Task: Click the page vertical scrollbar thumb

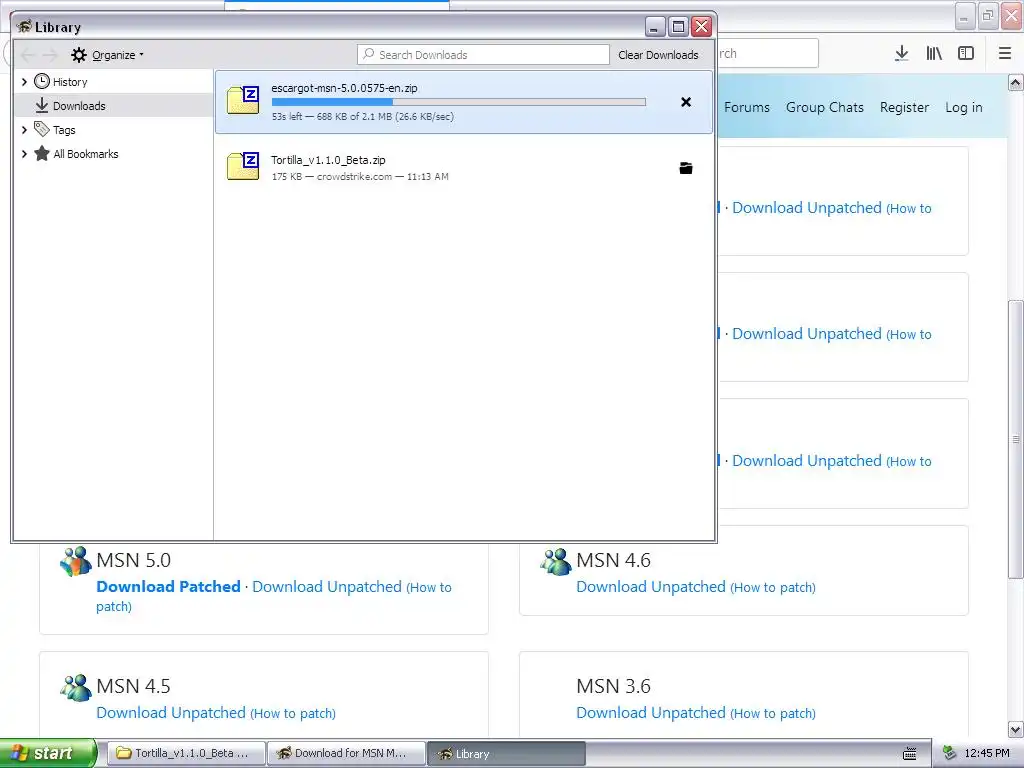Action: 1016,439
